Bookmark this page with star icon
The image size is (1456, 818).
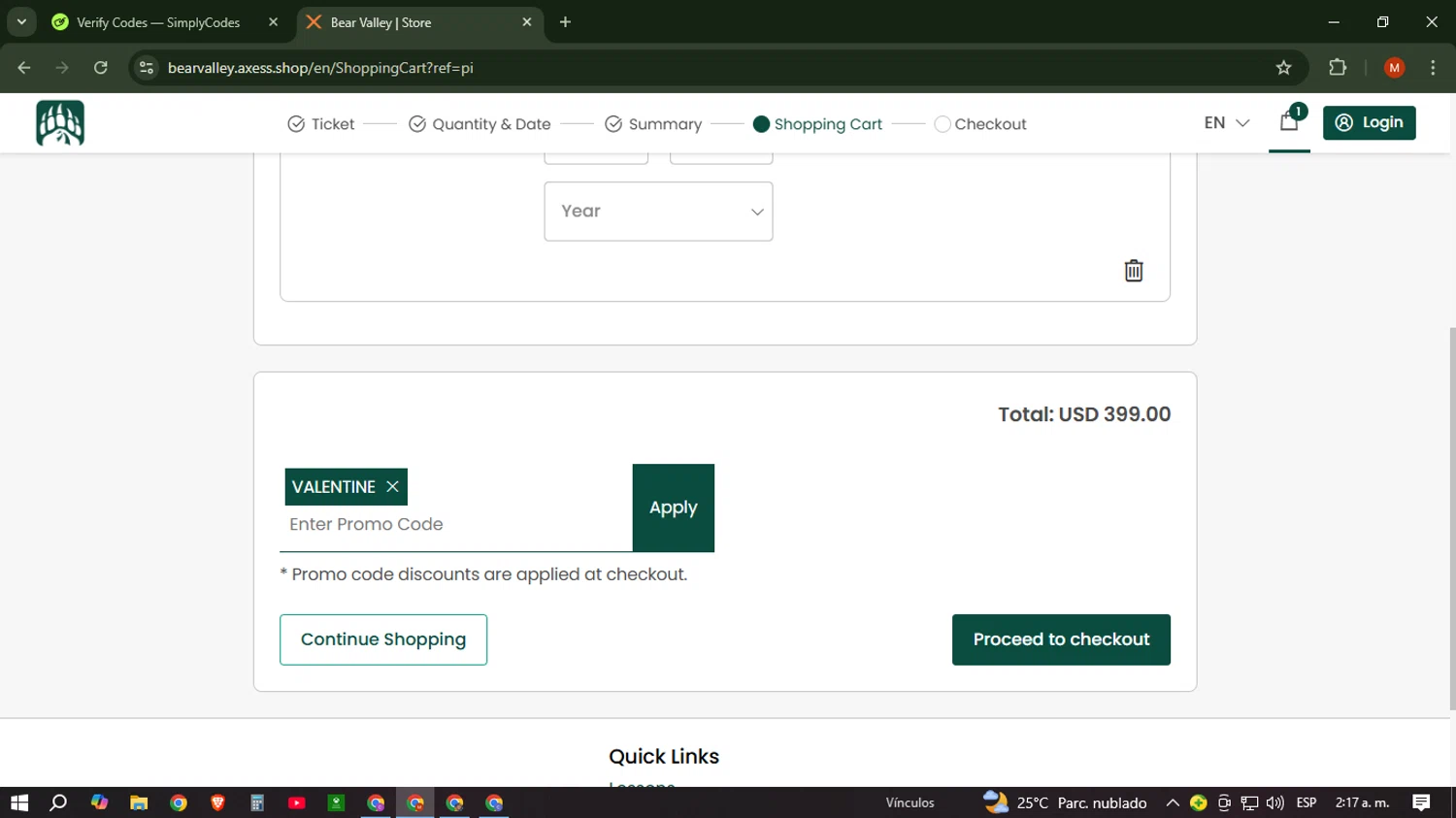(x=1284, y=68)
